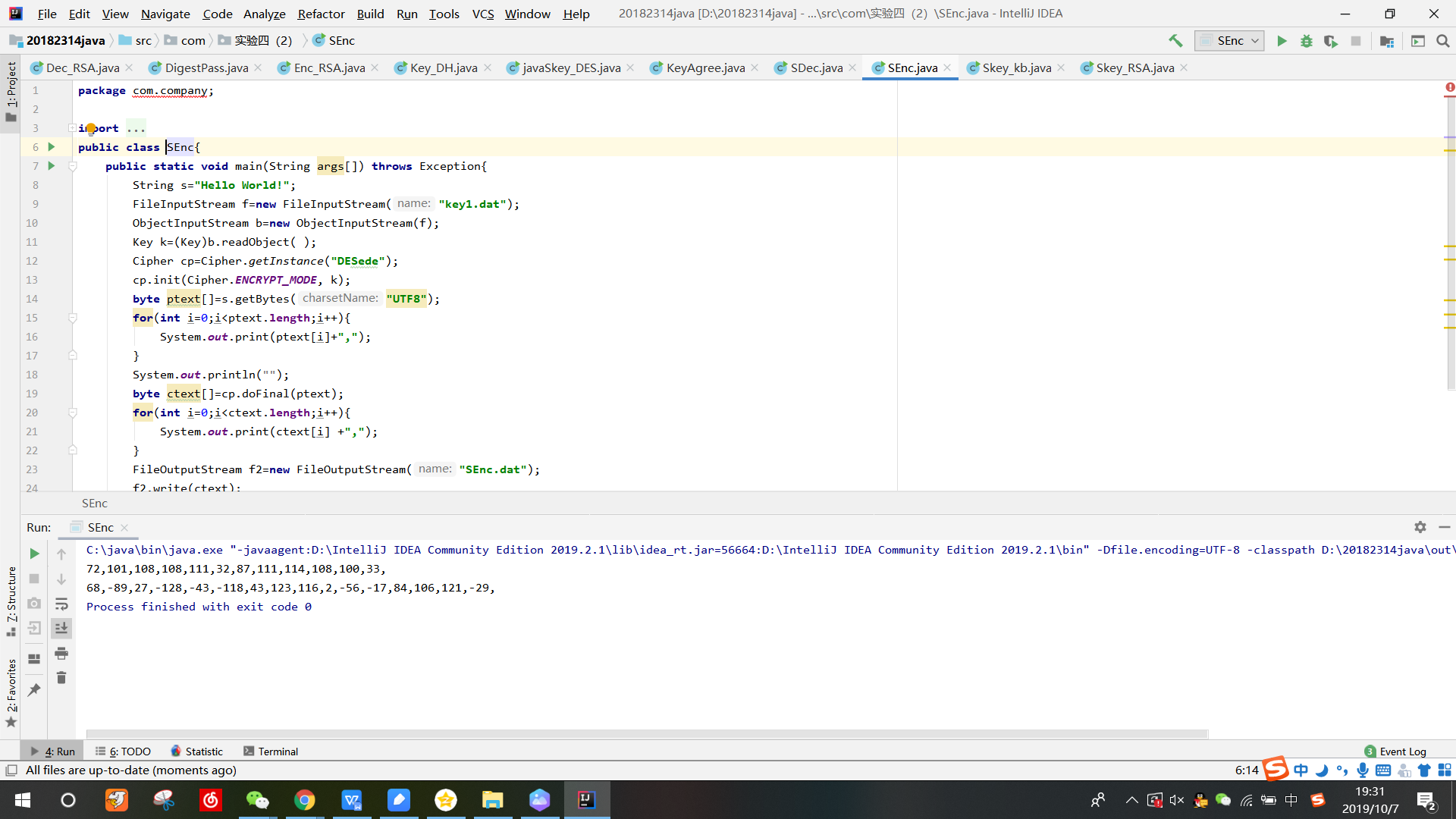Click Run with Coverage icon
Image resolution: width=1456 pixels, height=819 pixels.
point(1330,41)
